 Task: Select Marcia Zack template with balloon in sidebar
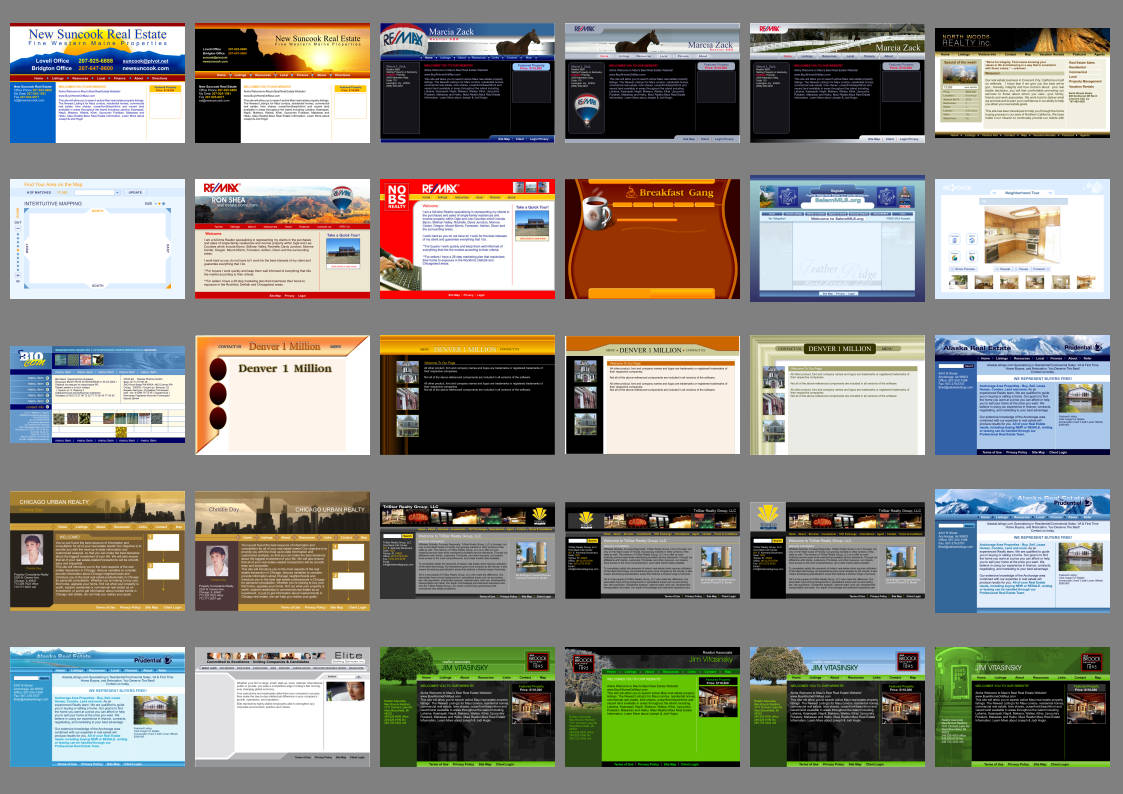tap(652, 83)
